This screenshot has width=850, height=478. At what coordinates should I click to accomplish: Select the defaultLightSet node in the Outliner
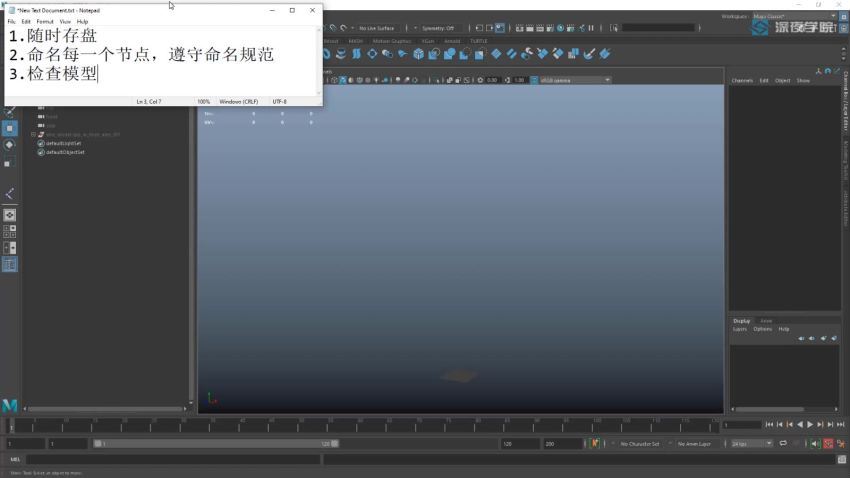[x=63, y=144]
